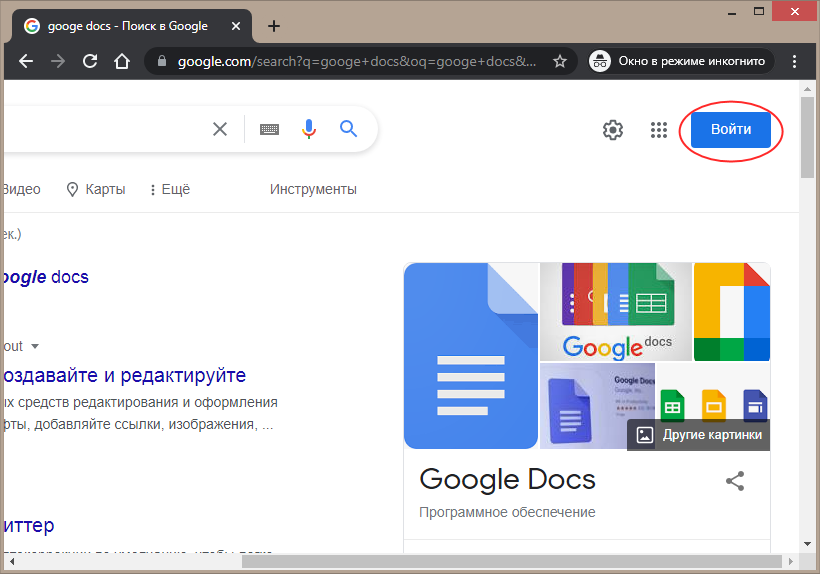
Task: Minimize the Chrome window
Action: coord(732,12)
